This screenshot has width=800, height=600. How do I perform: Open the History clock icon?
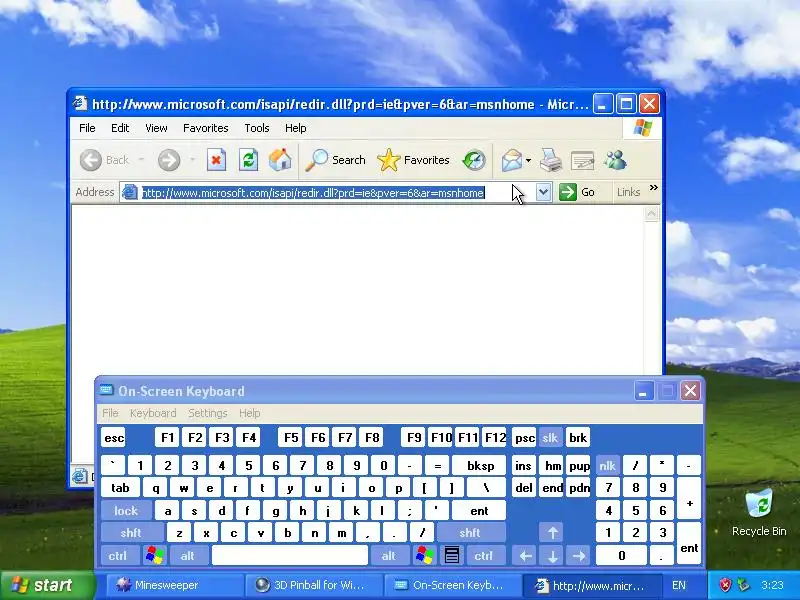point(473,160)
